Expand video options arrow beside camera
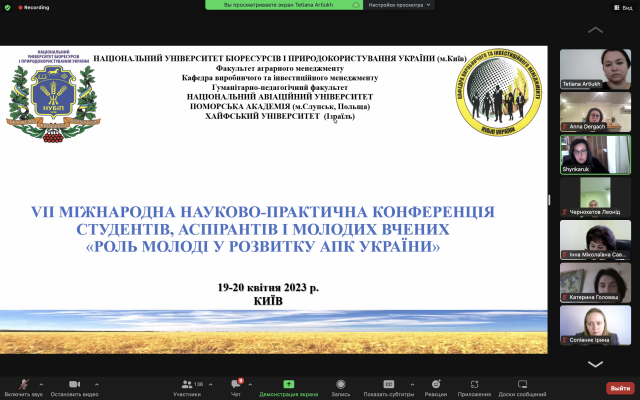 [97, 384]
